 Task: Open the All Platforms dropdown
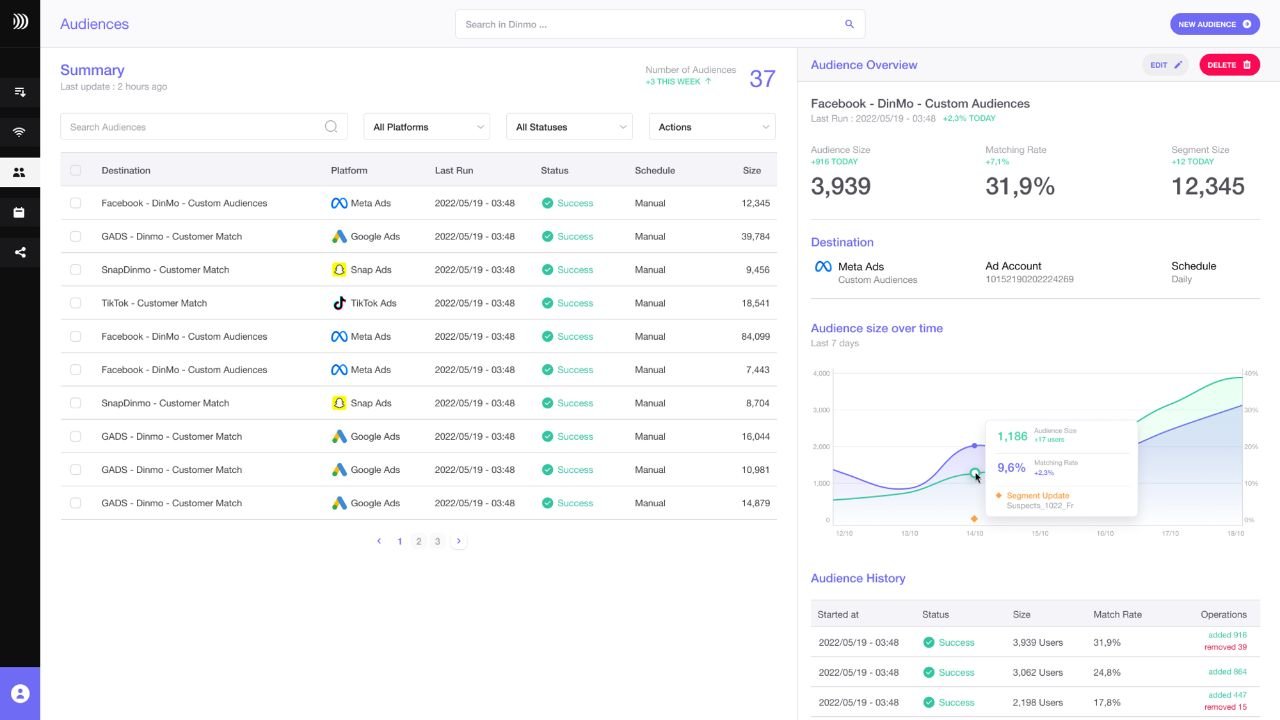coord(426,127)
